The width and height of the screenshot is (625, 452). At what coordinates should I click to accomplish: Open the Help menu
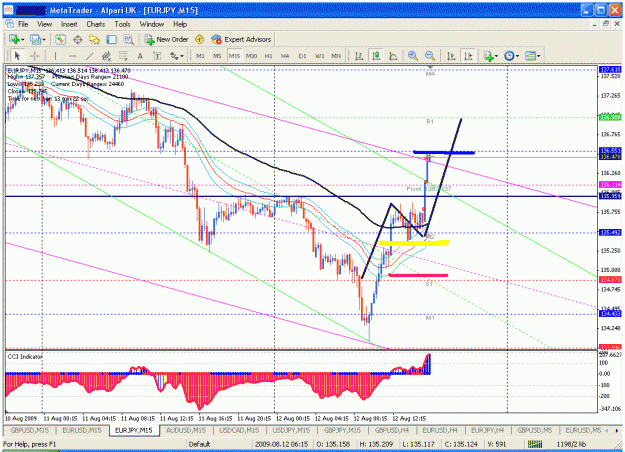(x=180, y=24)
